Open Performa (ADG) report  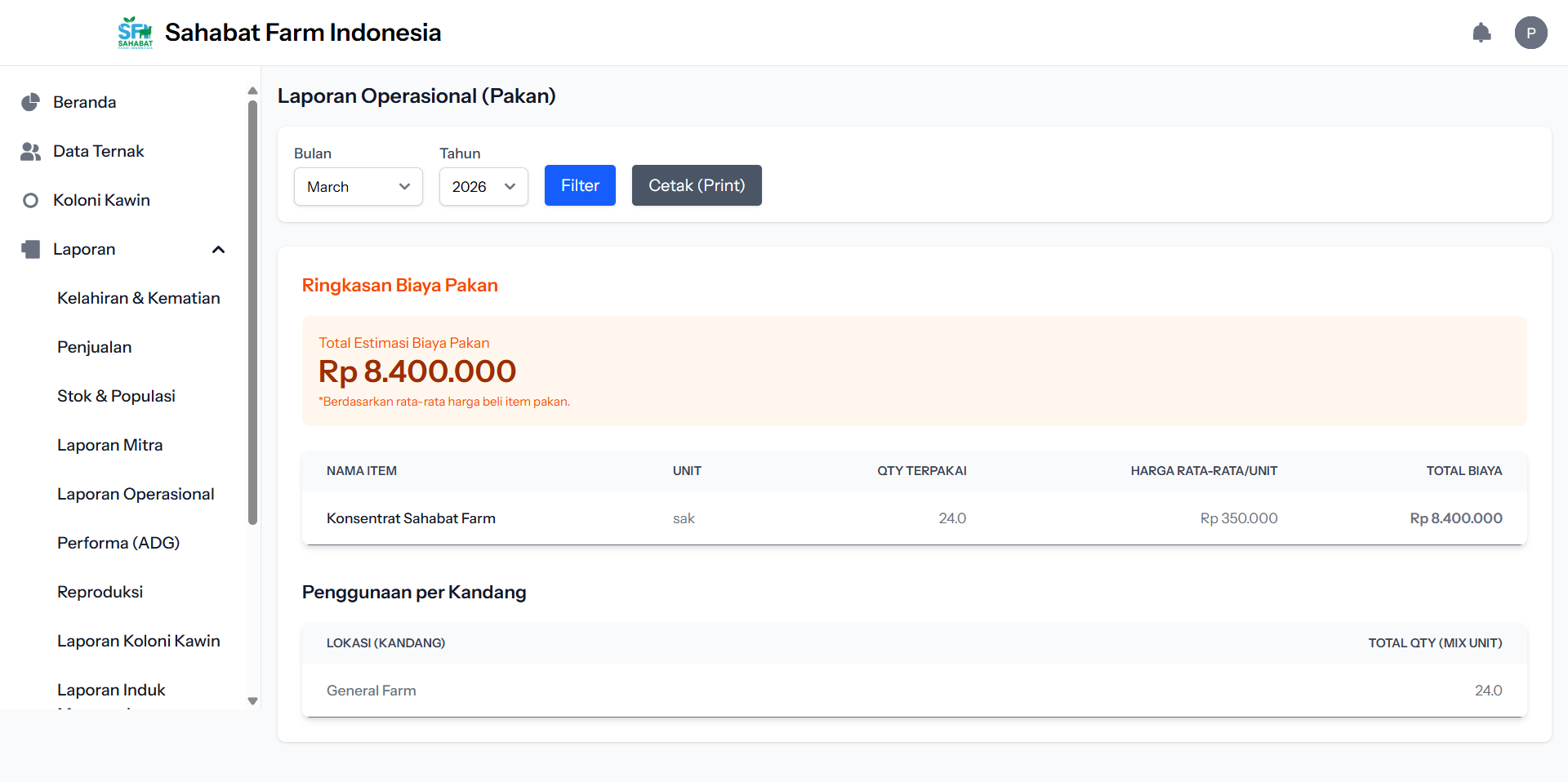point(118,543)
